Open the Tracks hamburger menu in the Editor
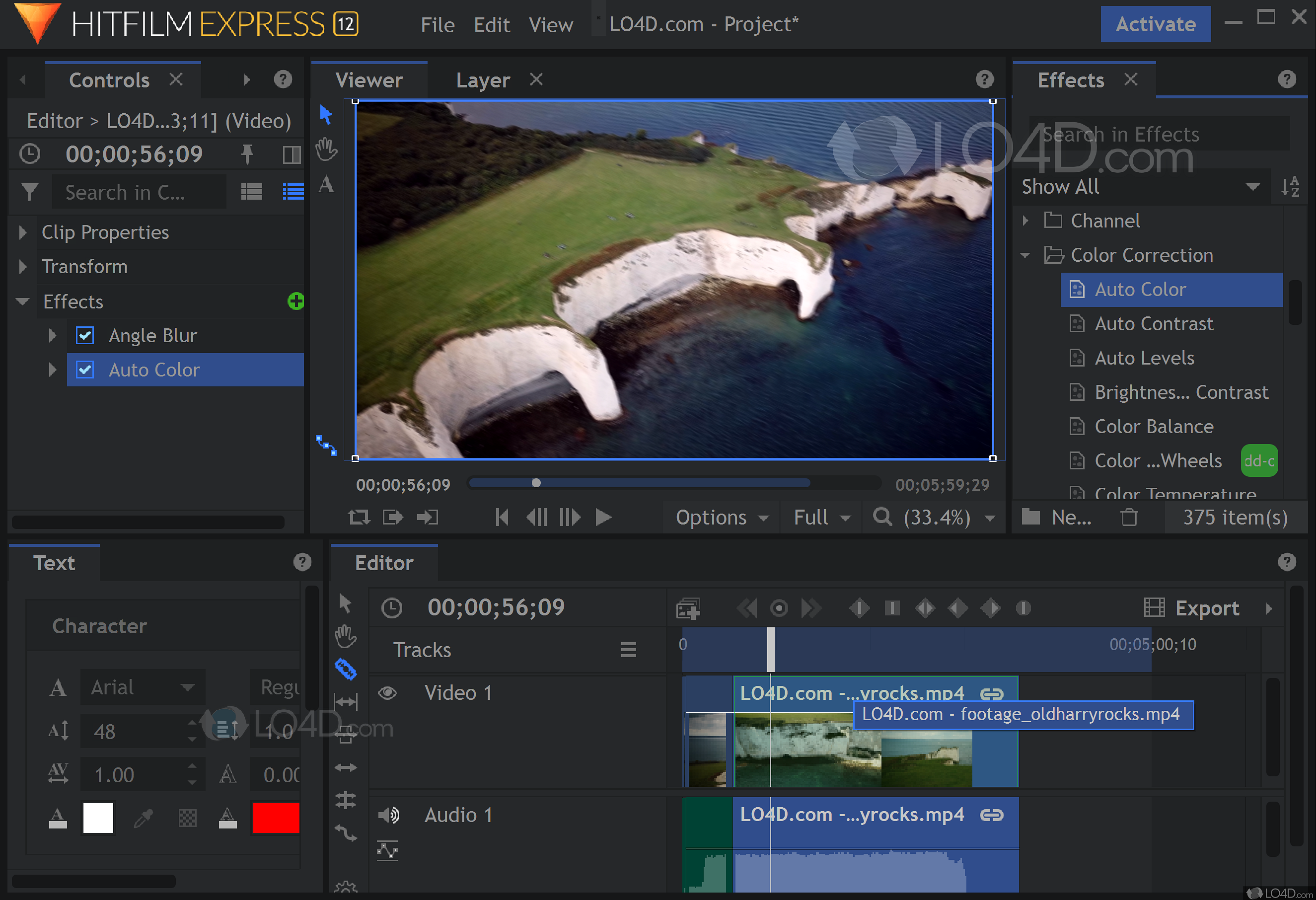 629,650
